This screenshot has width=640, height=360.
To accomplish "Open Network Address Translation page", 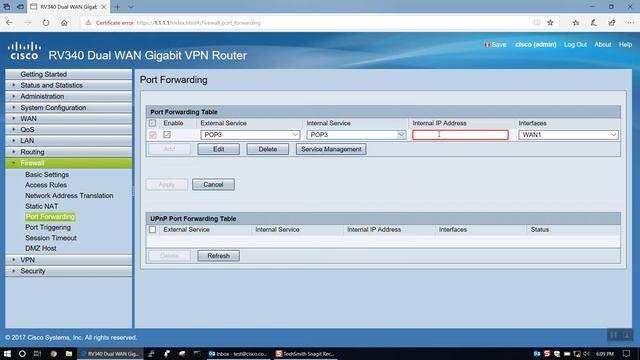I will pyautogui.click(x=69, y=196).
